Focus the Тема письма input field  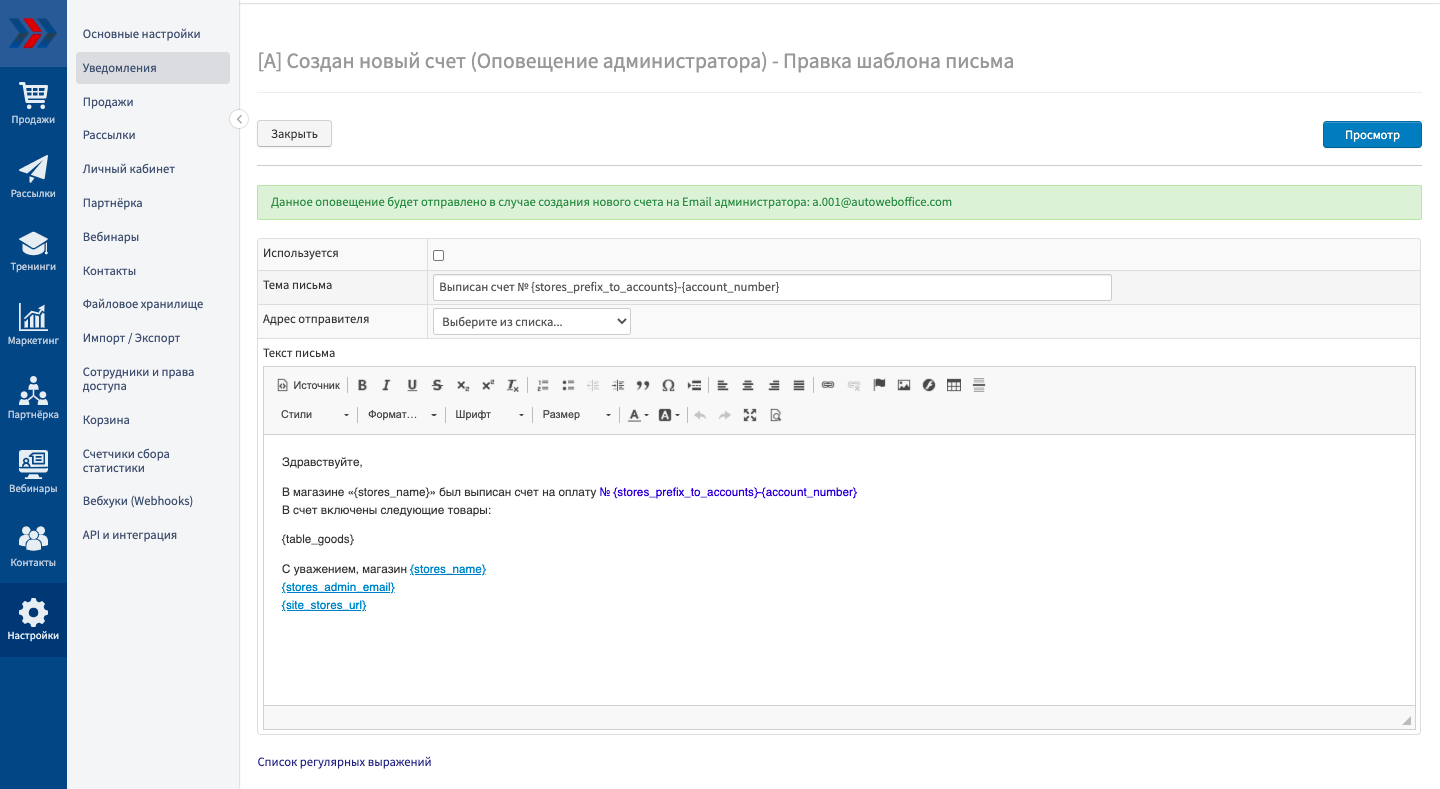click(772, 287)
